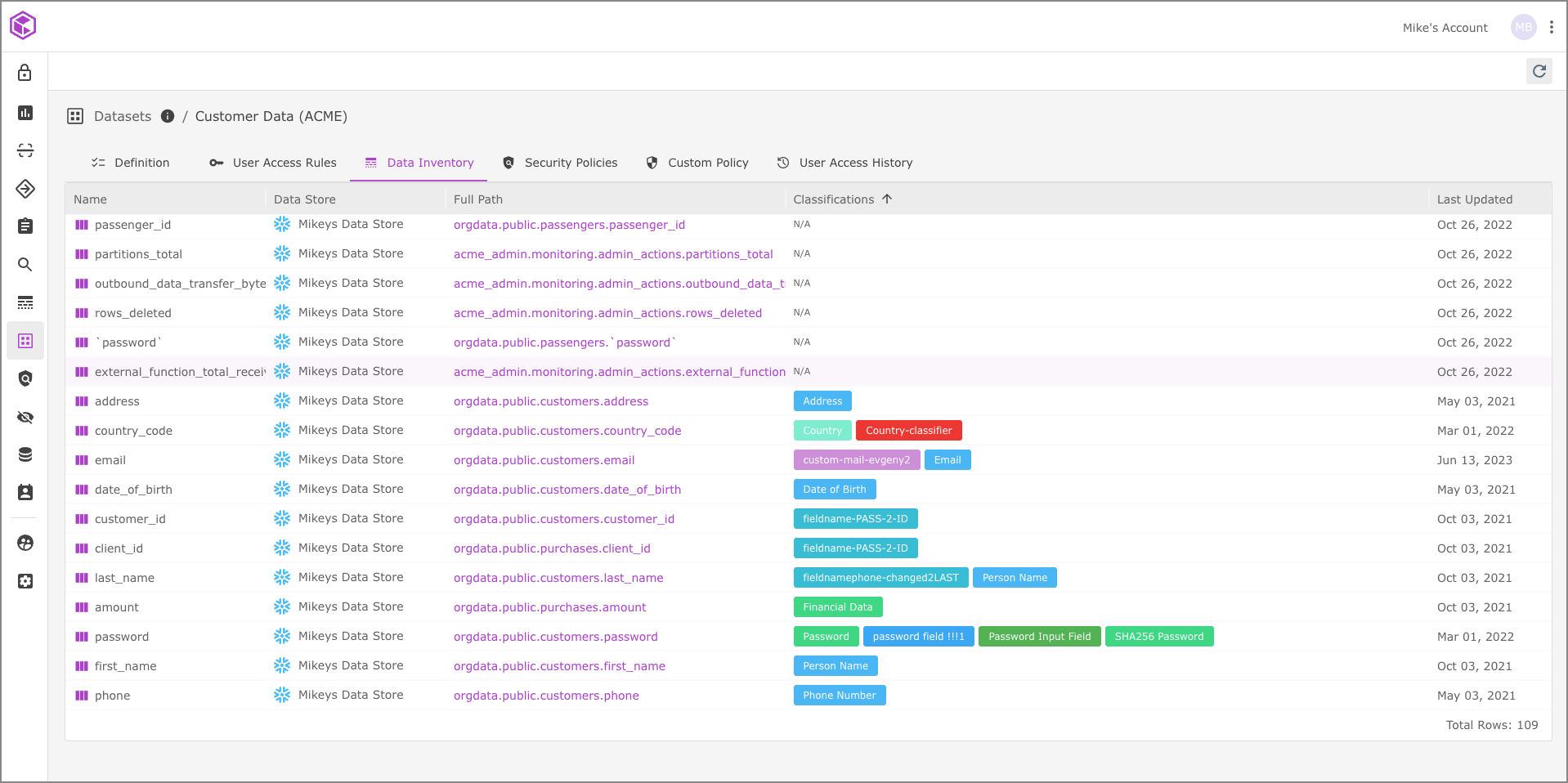Open the bar chart dashboard icon
Viewport: 1568px width, 783px height.
pyautogui.click(x=25, y=112)
